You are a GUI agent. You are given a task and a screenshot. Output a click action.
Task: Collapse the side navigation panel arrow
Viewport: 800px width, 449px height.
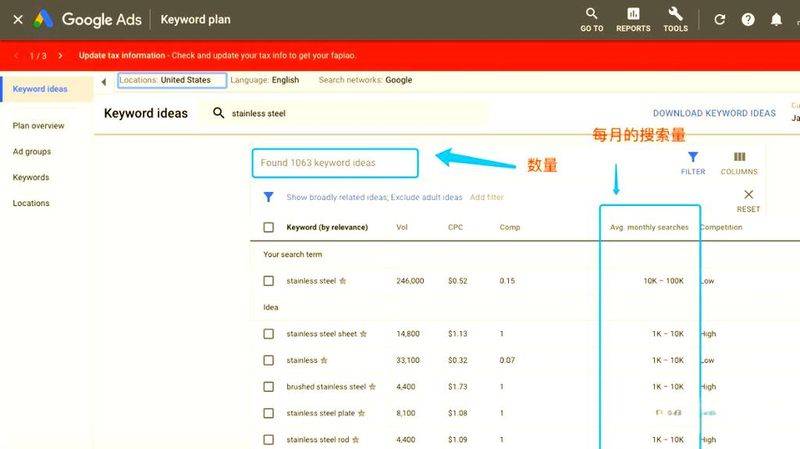tap(104, 82)
